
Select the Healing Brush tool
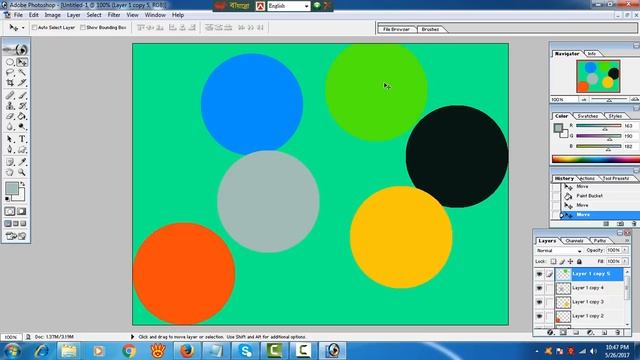[10, 96]
